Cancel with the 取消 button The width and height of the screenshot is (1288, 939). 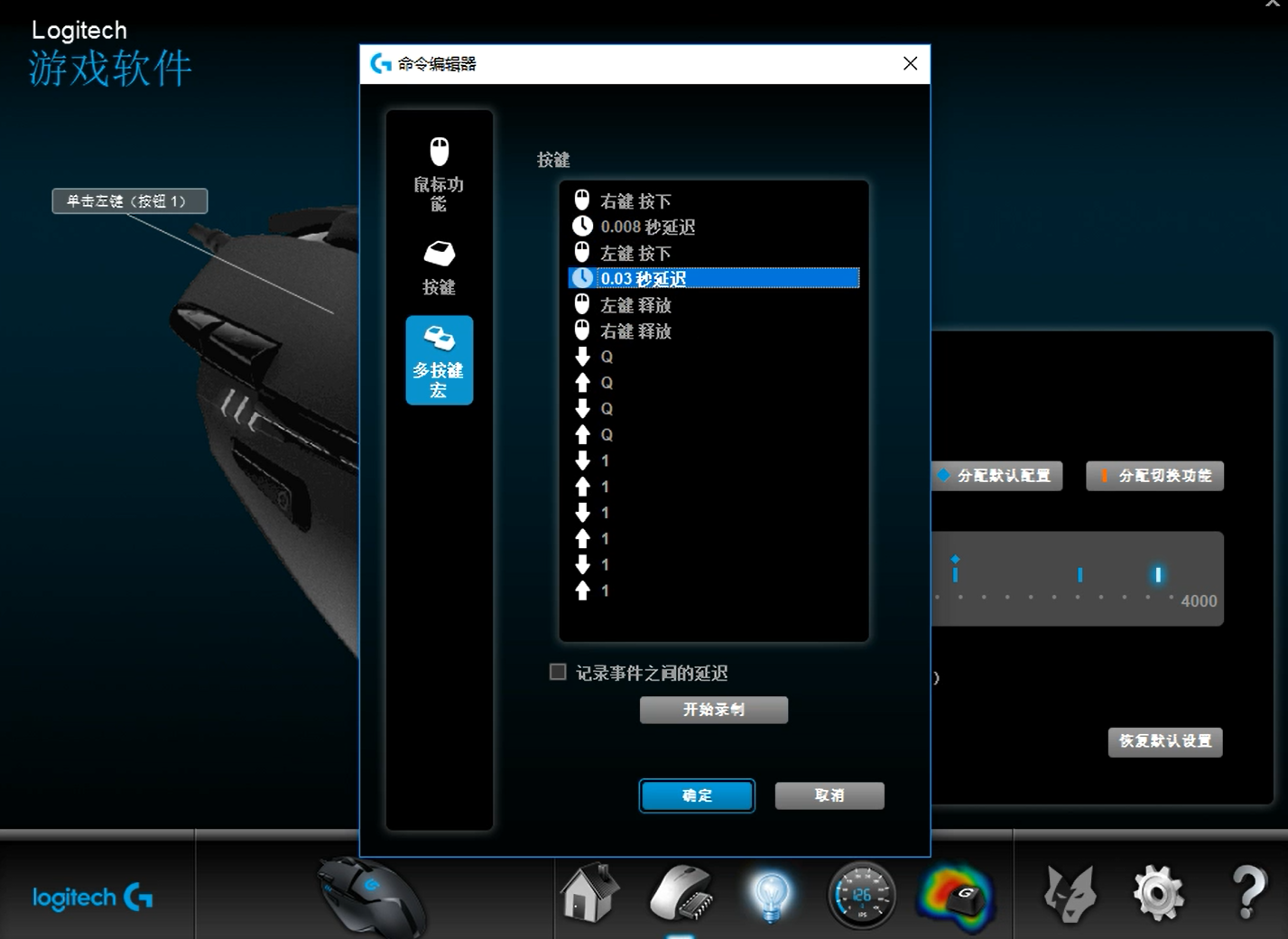click(829, 795)
